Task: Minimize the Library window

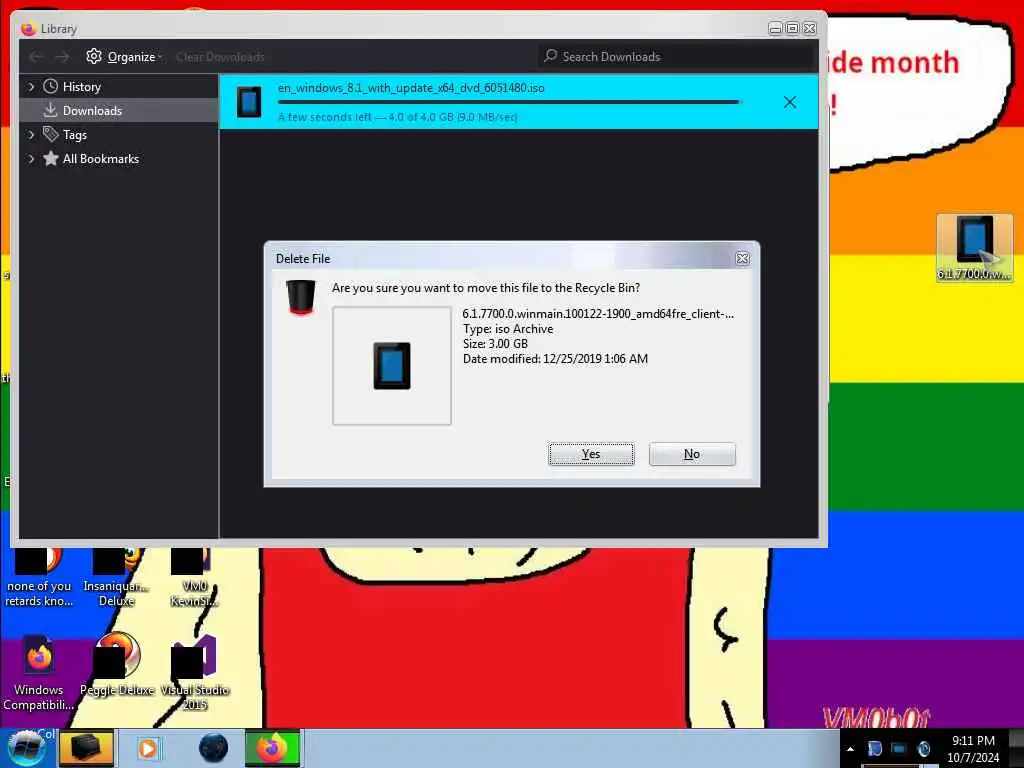Action: coord(775,28)
